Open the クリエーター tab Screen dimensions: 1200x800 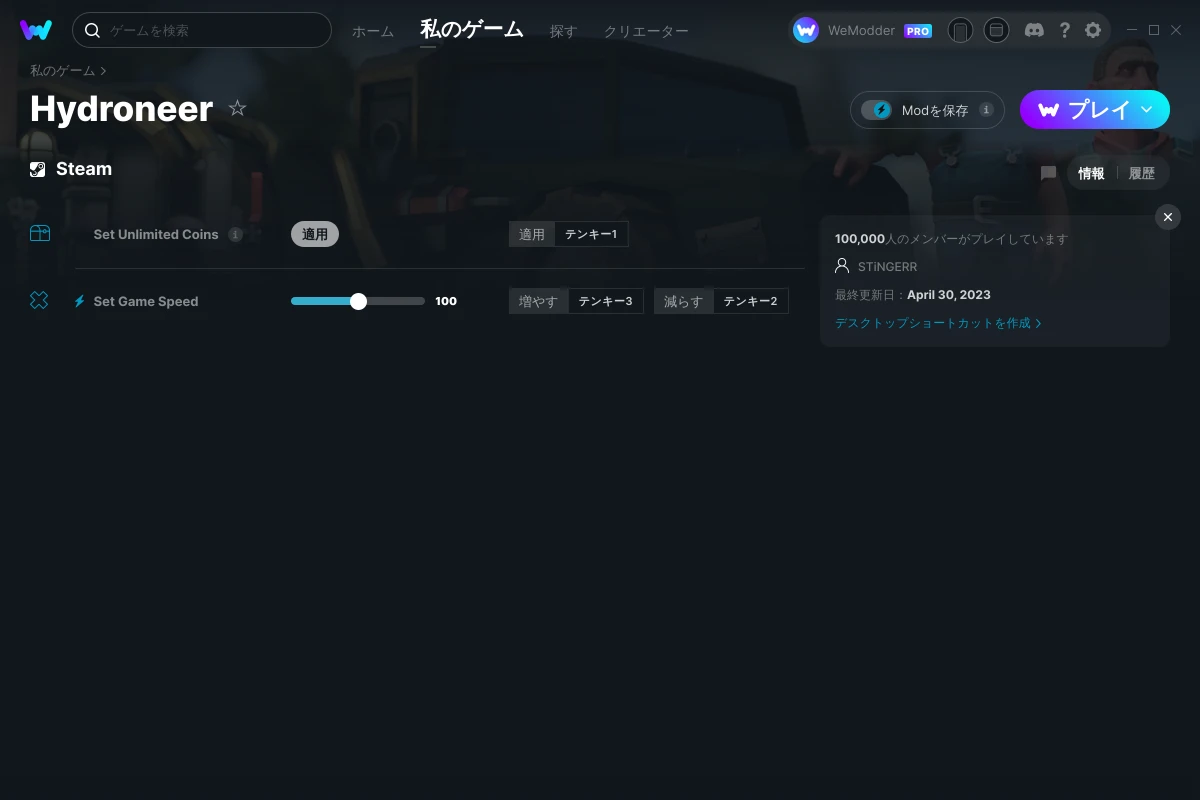[646, 31]
